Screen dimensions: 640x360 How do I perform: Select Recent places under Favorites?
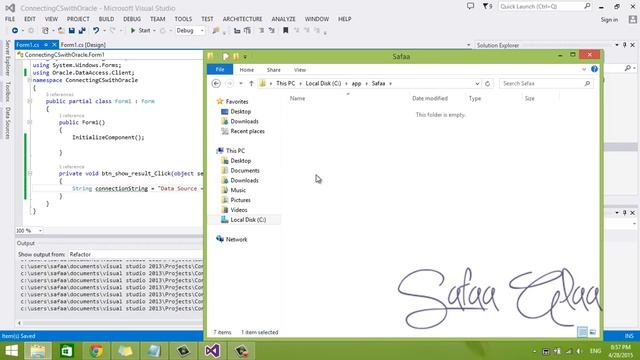tap(247, 131)
